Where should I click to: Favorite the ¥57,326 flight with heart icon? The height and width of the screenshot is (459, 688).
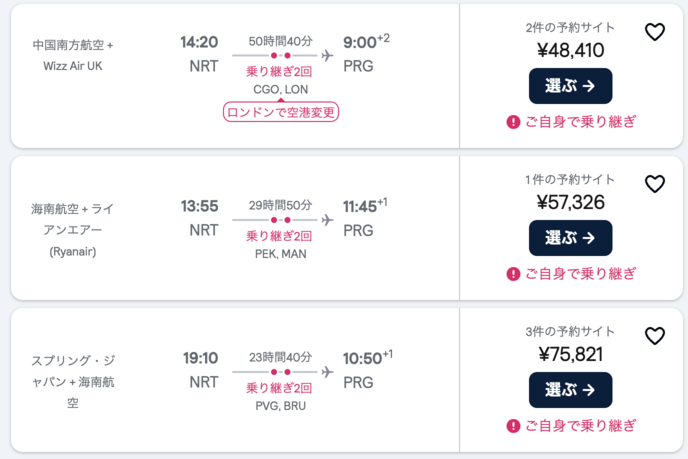654,184
